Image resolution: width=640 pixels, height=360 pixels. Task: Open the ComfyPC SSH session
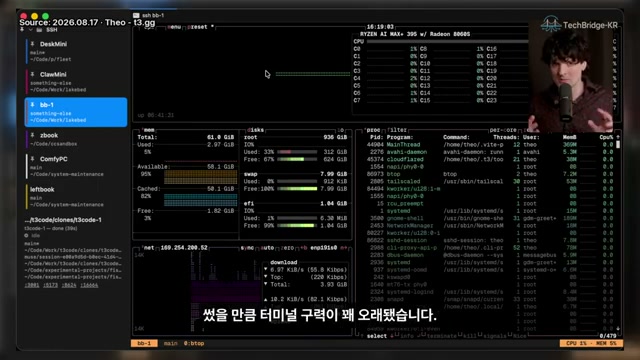coord(76,166)
